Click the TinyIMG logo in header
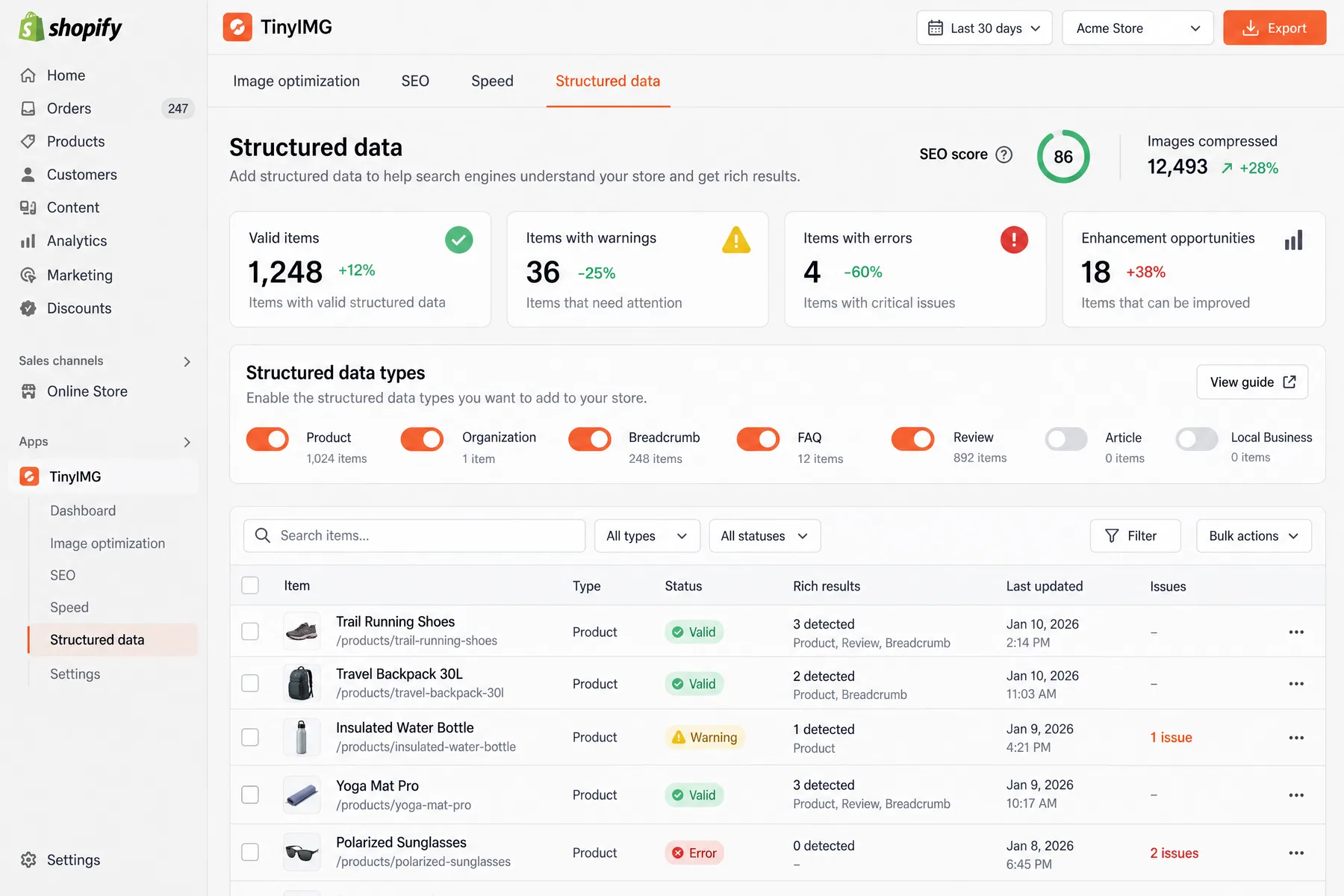 (237, 28)
